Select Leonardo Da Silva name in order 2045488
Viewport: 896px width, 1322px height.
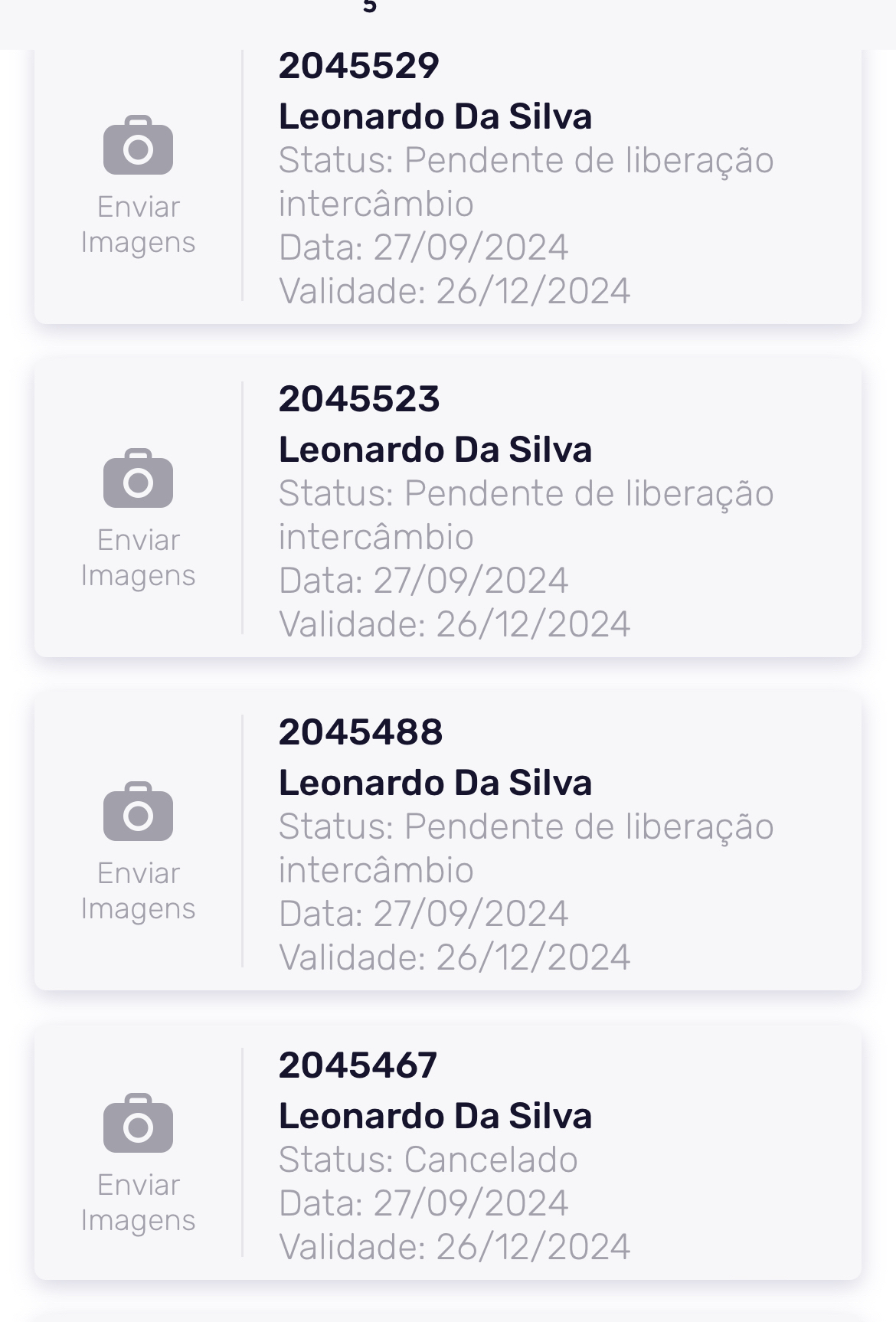435,784
